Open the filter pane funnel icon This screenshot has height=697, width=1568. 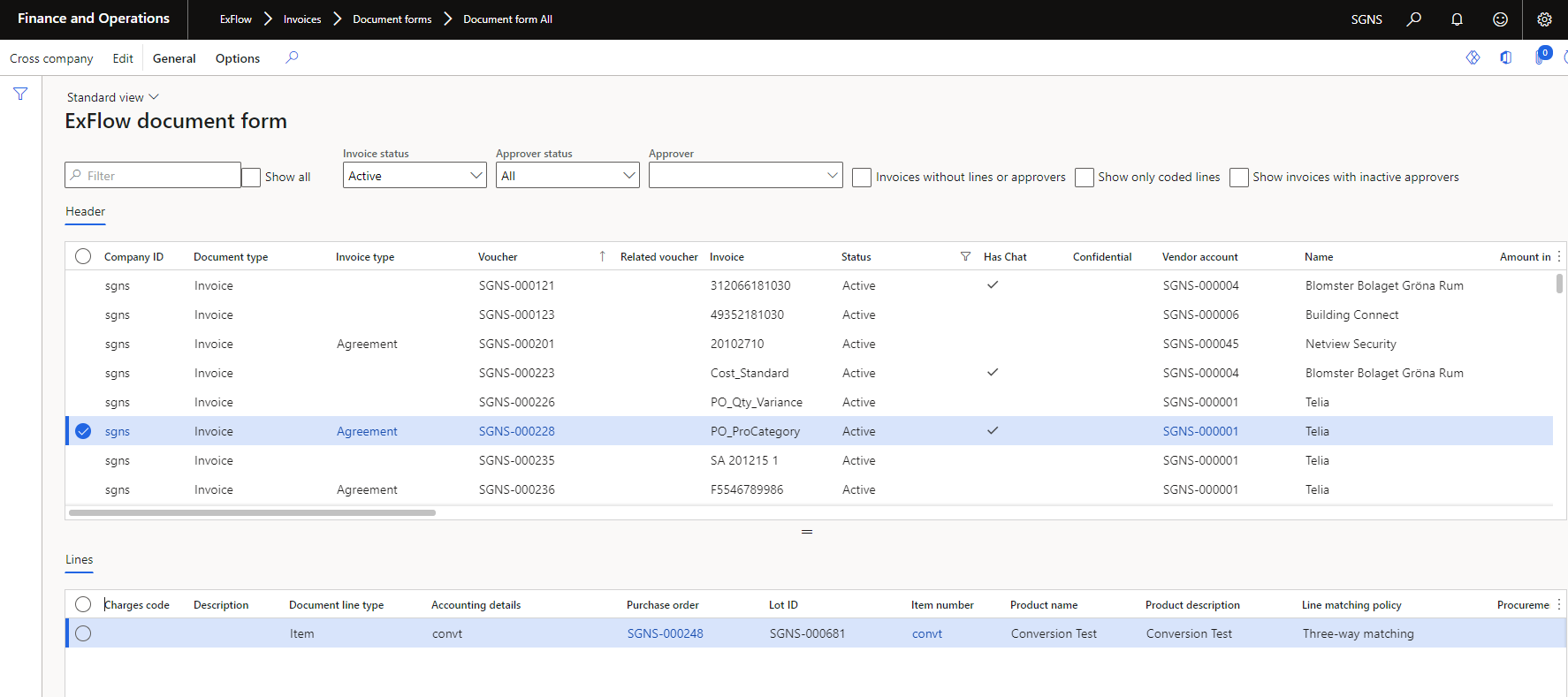point(20,94)
